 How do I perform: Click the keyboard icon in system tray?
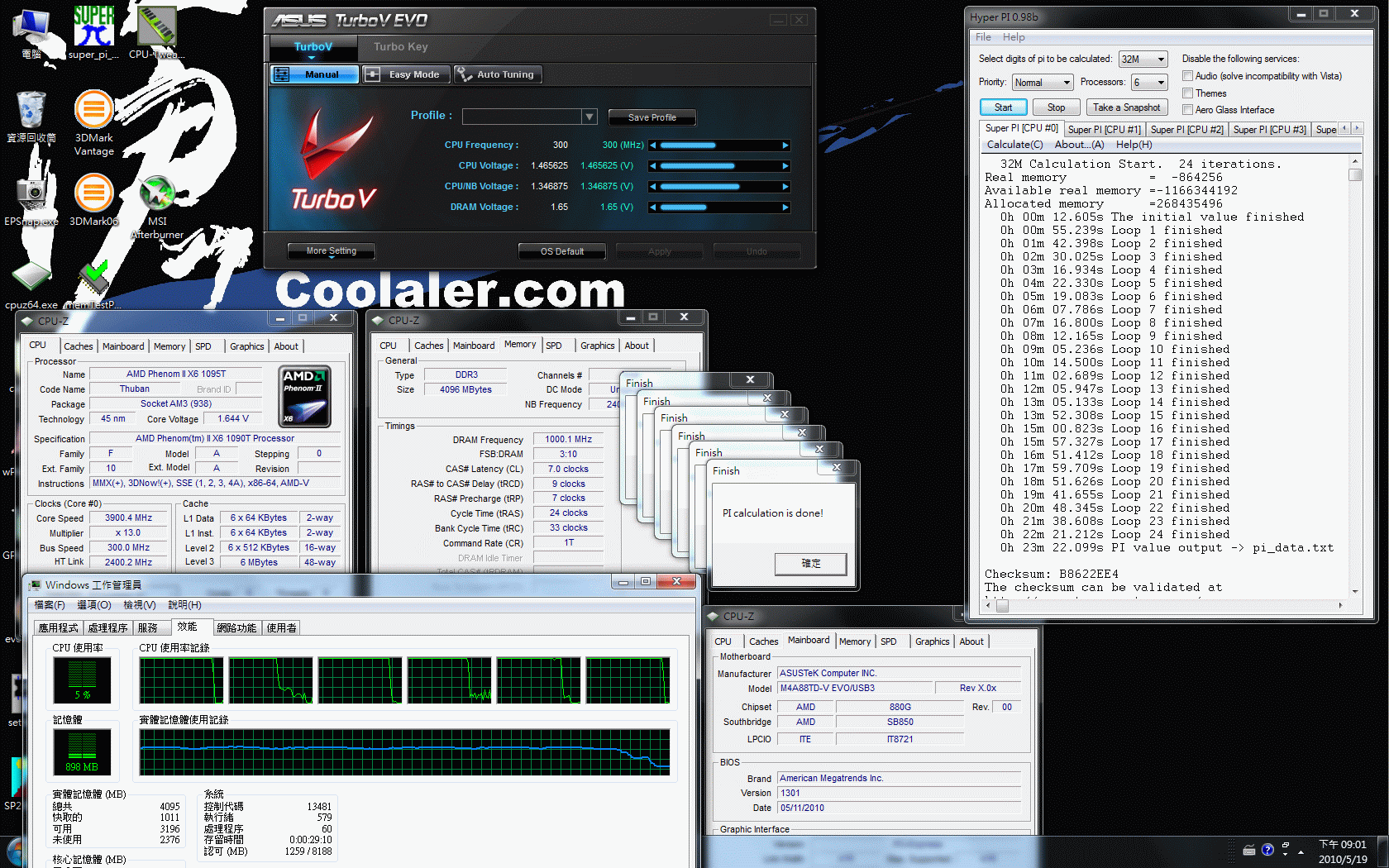pyautogui.click(x=1249, y=850)
